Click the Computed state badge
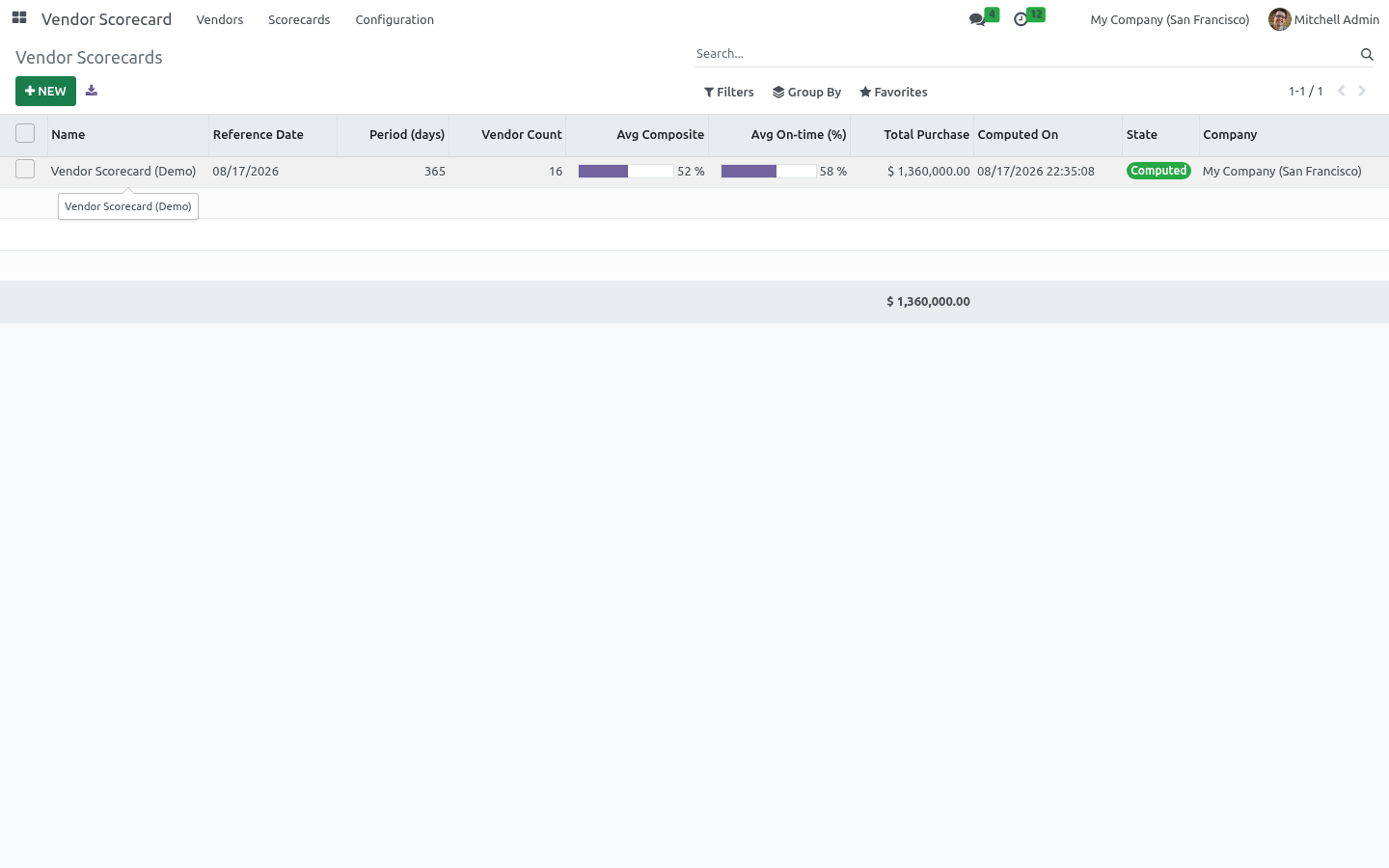Image resolution: width=1389 pixels, height=868 pixels. 1158,171
